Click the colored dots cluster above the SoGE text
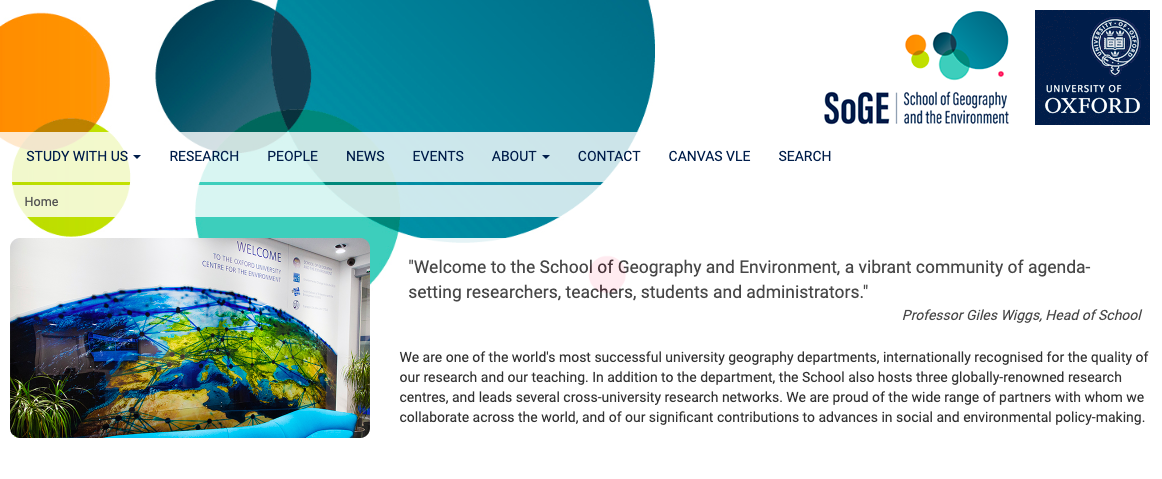Screen dimensions: 1162x479 pos(955,46)
